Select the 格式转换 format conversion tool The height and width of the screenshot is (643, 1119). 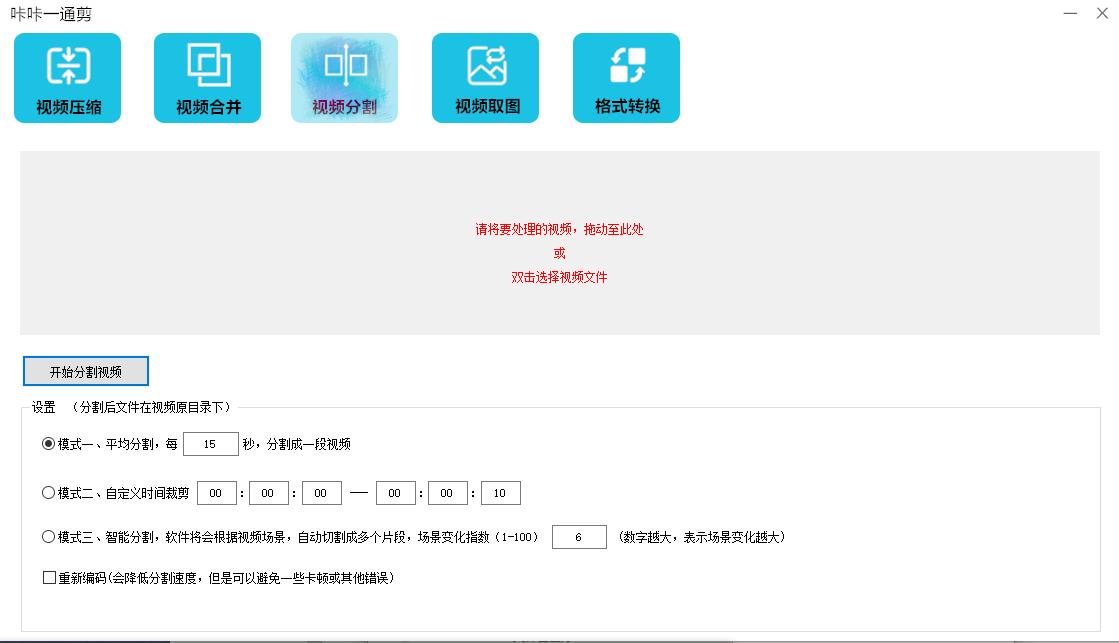(x=625, y=77)
